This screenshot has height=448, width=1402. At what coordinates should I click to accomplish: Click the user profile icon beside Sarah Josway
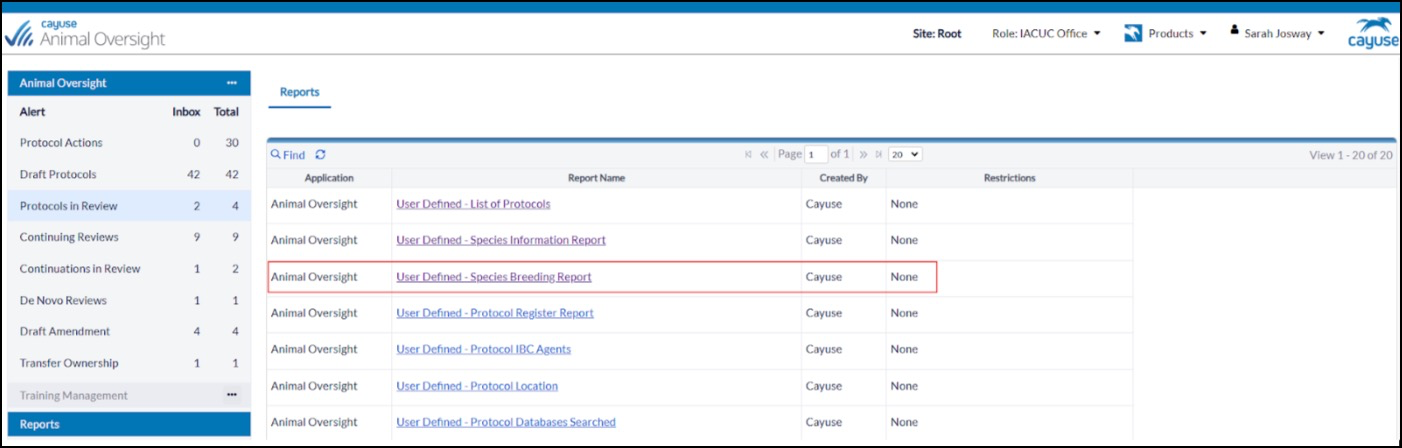pyautogui.click(x=1235, y=32)
